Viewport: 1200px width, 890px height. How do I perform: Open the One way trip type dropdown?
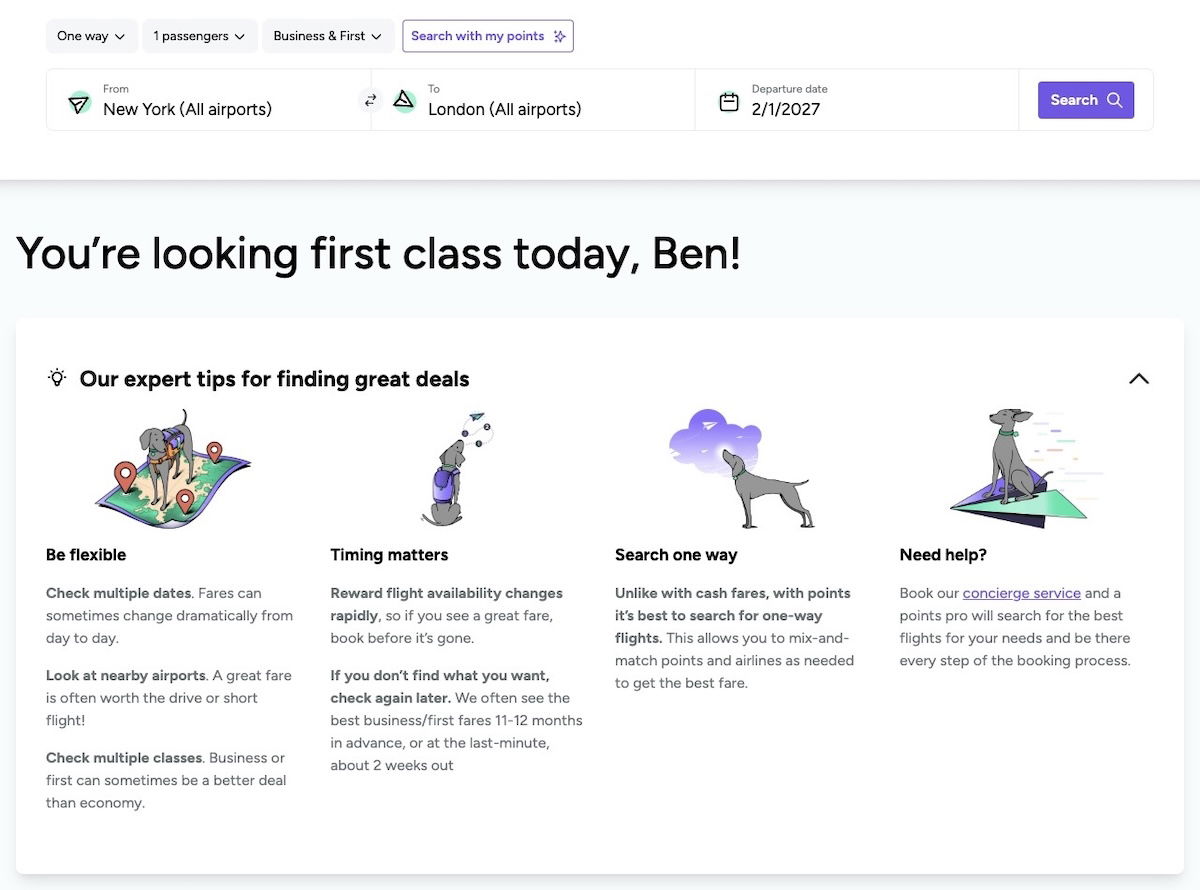tap(91, 36)
